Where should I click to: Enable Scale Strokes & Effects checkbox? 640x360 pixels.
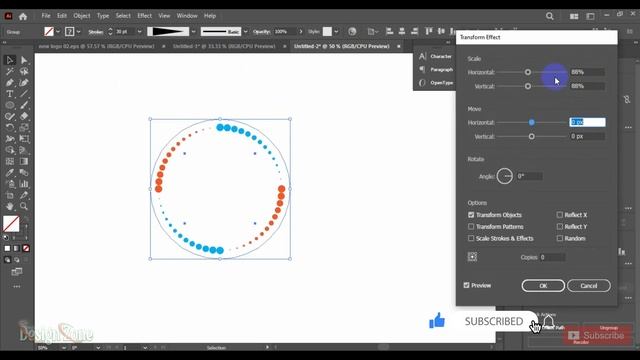[471, 238]
